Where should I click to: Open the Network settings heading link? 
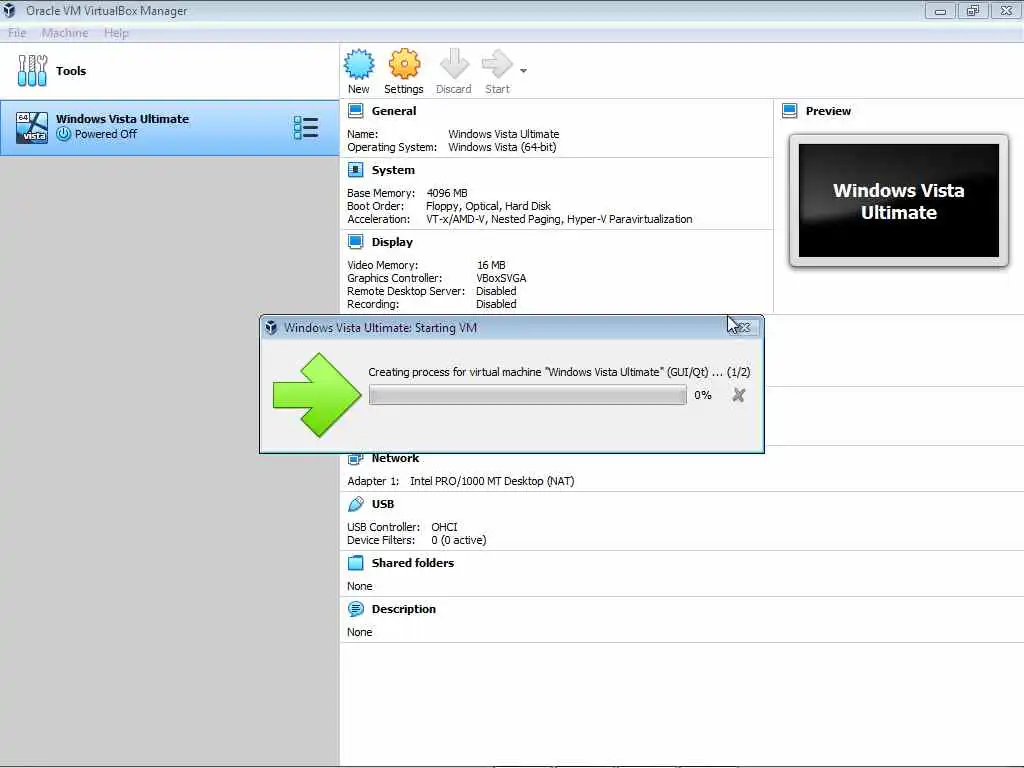pos(395,458)
